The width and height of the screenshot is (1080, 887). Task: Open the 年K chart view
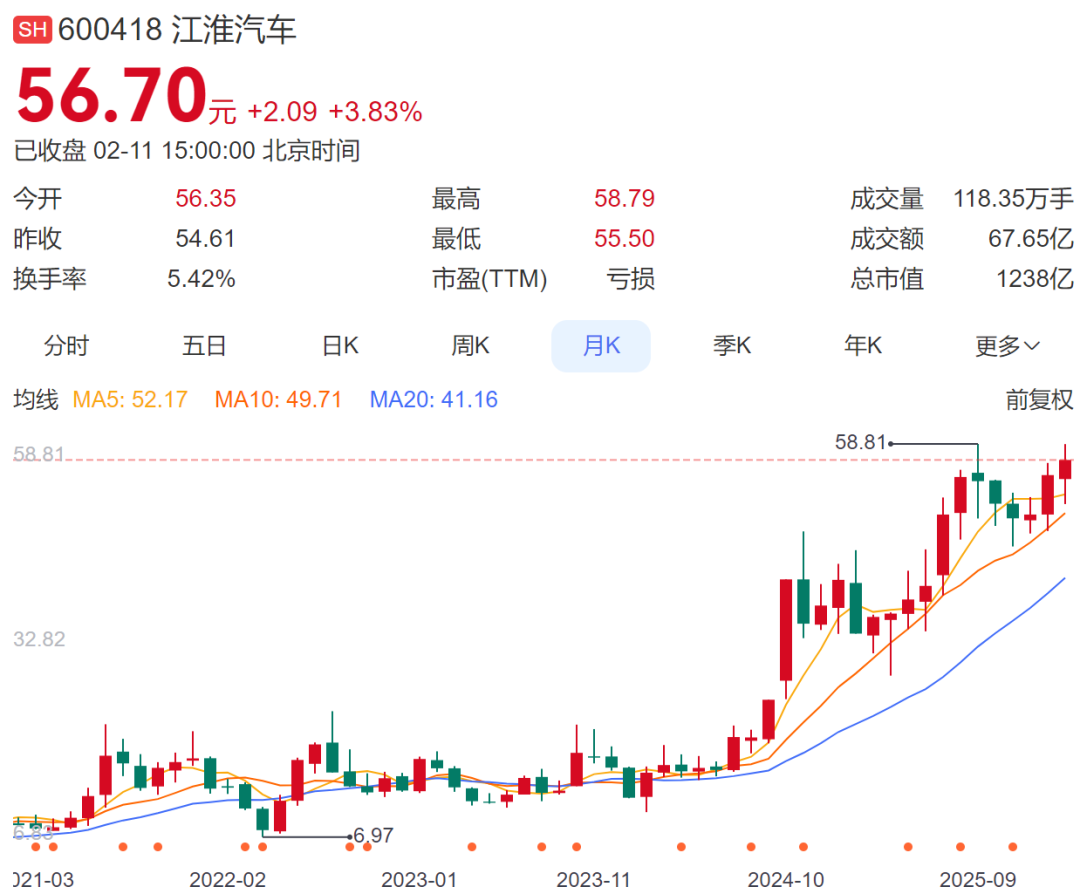(863, 346)
